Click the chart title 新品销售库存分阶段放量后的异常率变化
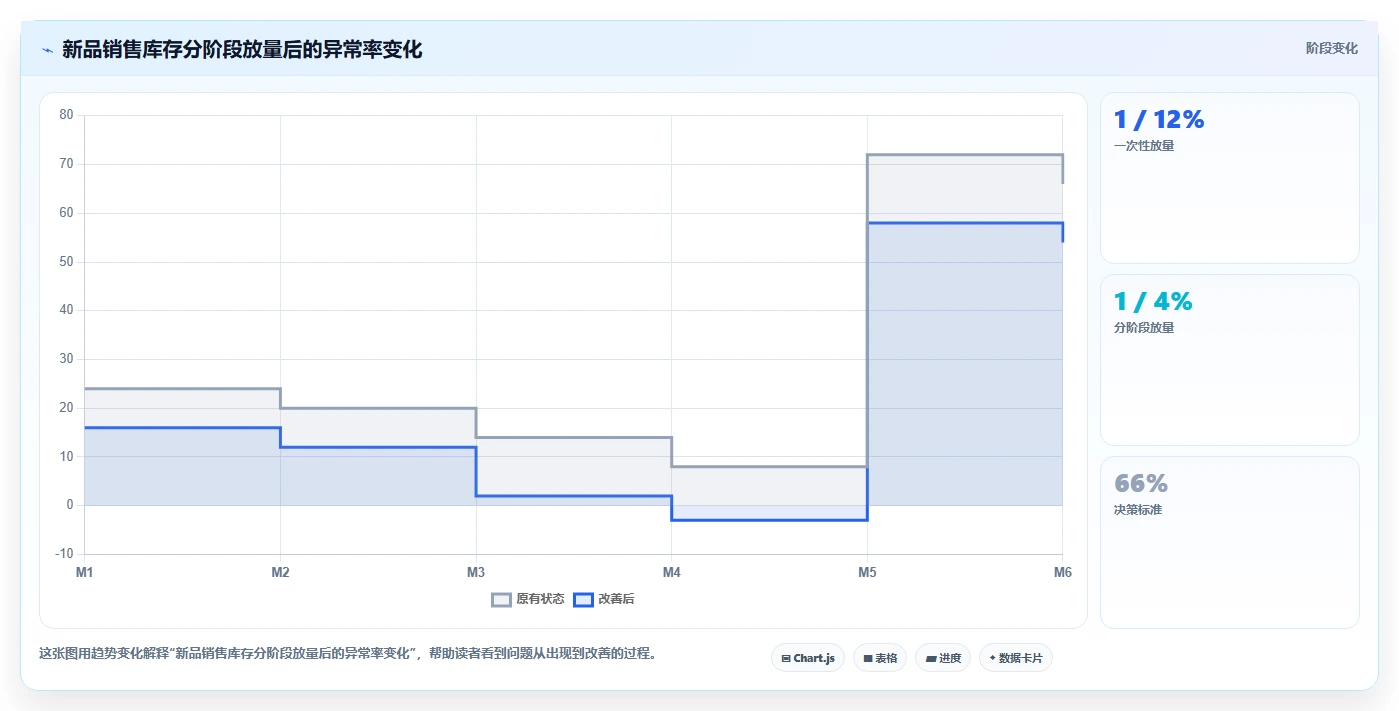The image size is (1399, 711). point(242,50)
